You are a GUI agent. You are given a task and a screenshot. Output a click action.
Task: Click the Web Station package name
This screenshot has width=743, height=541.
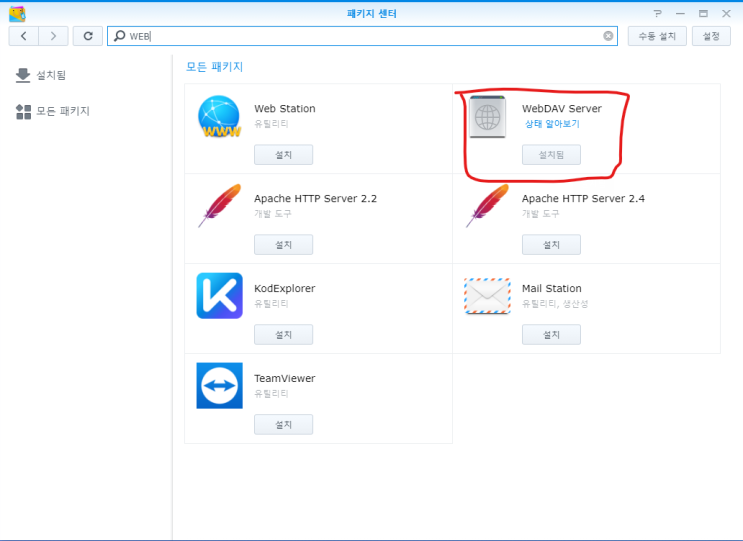click(285, 108)
